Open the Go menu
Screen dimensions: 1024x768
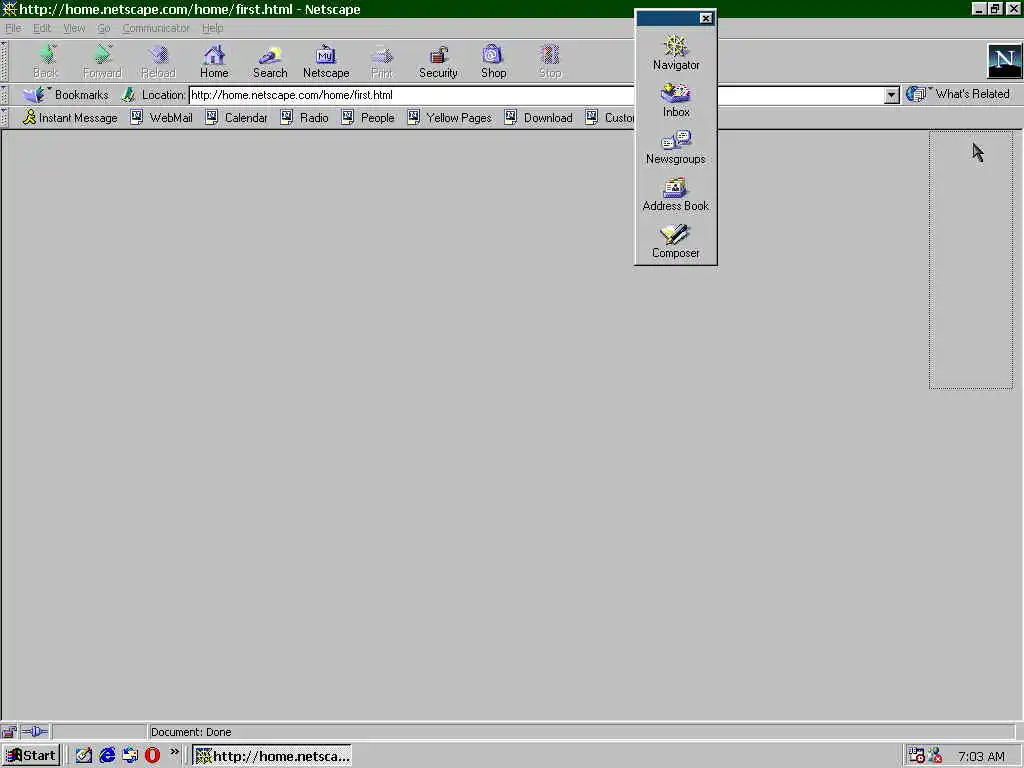click(104, 28)
